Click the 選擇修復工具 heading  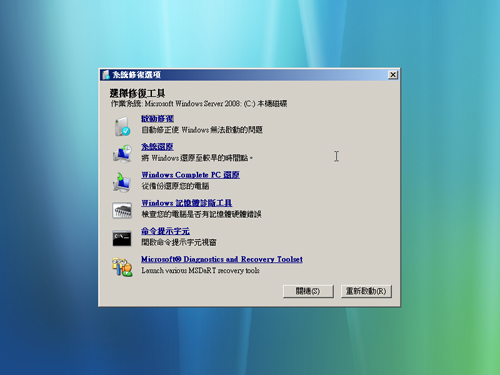(137, 93)
